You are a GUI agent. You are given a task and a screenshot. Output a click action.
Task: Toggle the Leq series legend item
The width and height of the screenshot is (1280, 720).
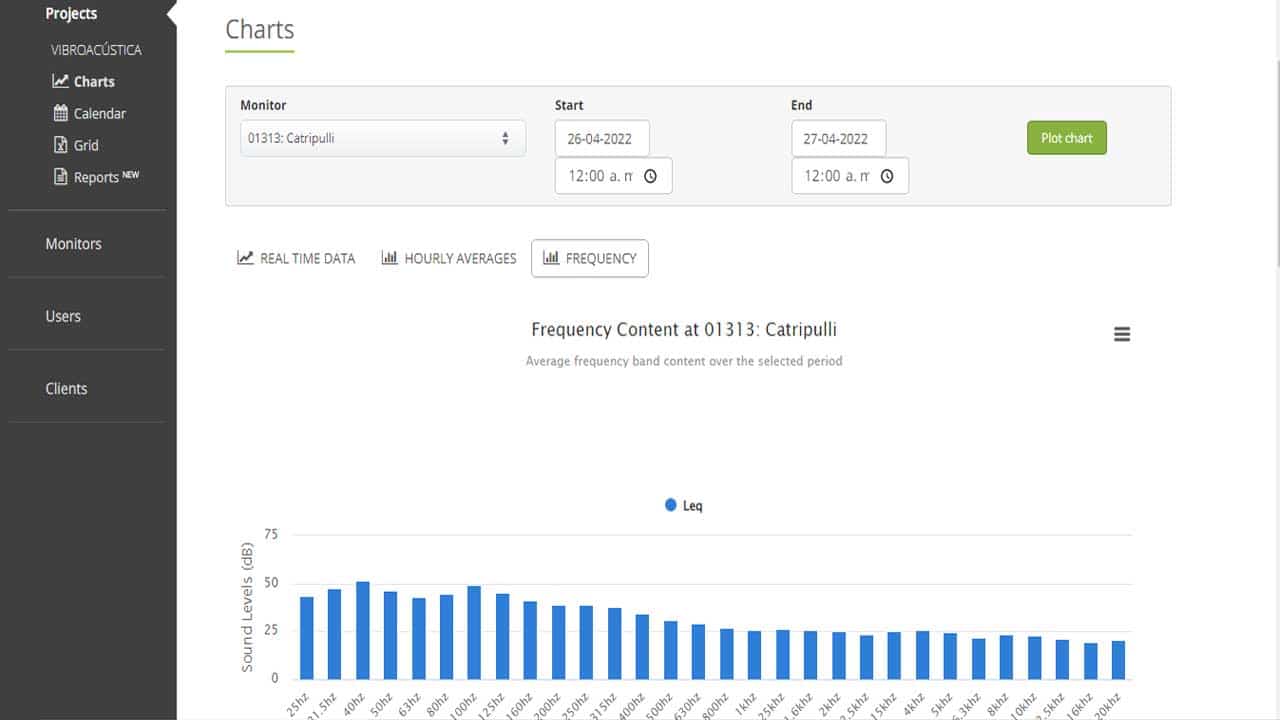pyautogui.click(x=684, y=506)
